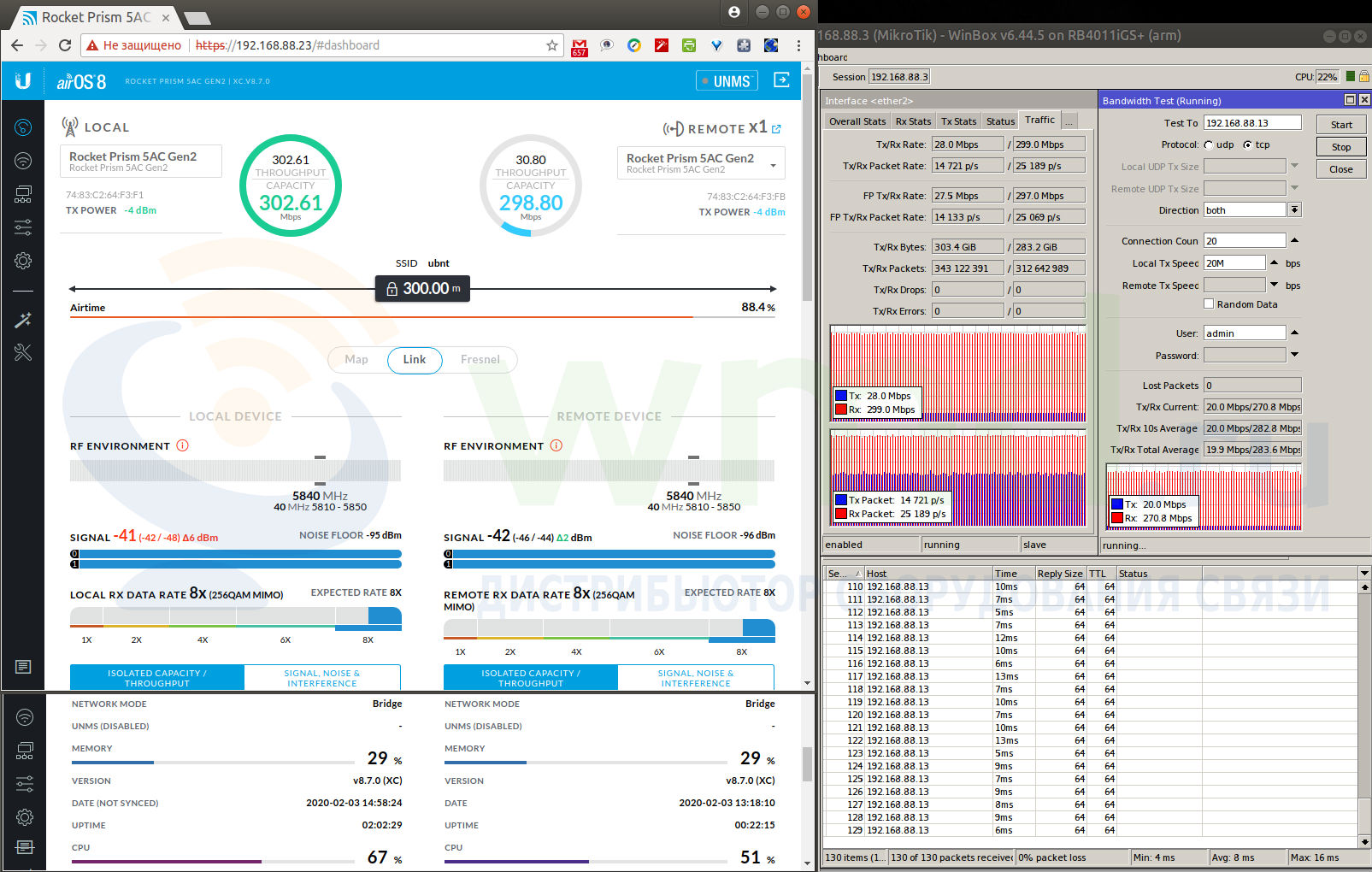Open the Chrome three-dot menu
This screenshot has width=1372, height=872.
tap(798, 45)
